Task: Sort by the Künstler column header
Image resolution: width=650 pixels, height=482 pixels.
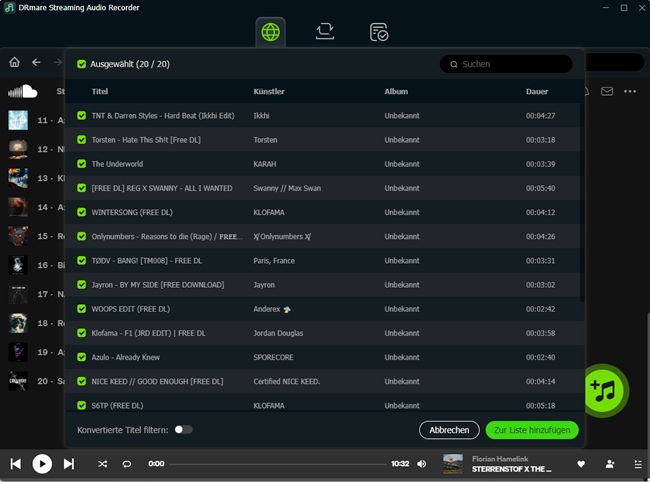Action: tap(269, 92)
